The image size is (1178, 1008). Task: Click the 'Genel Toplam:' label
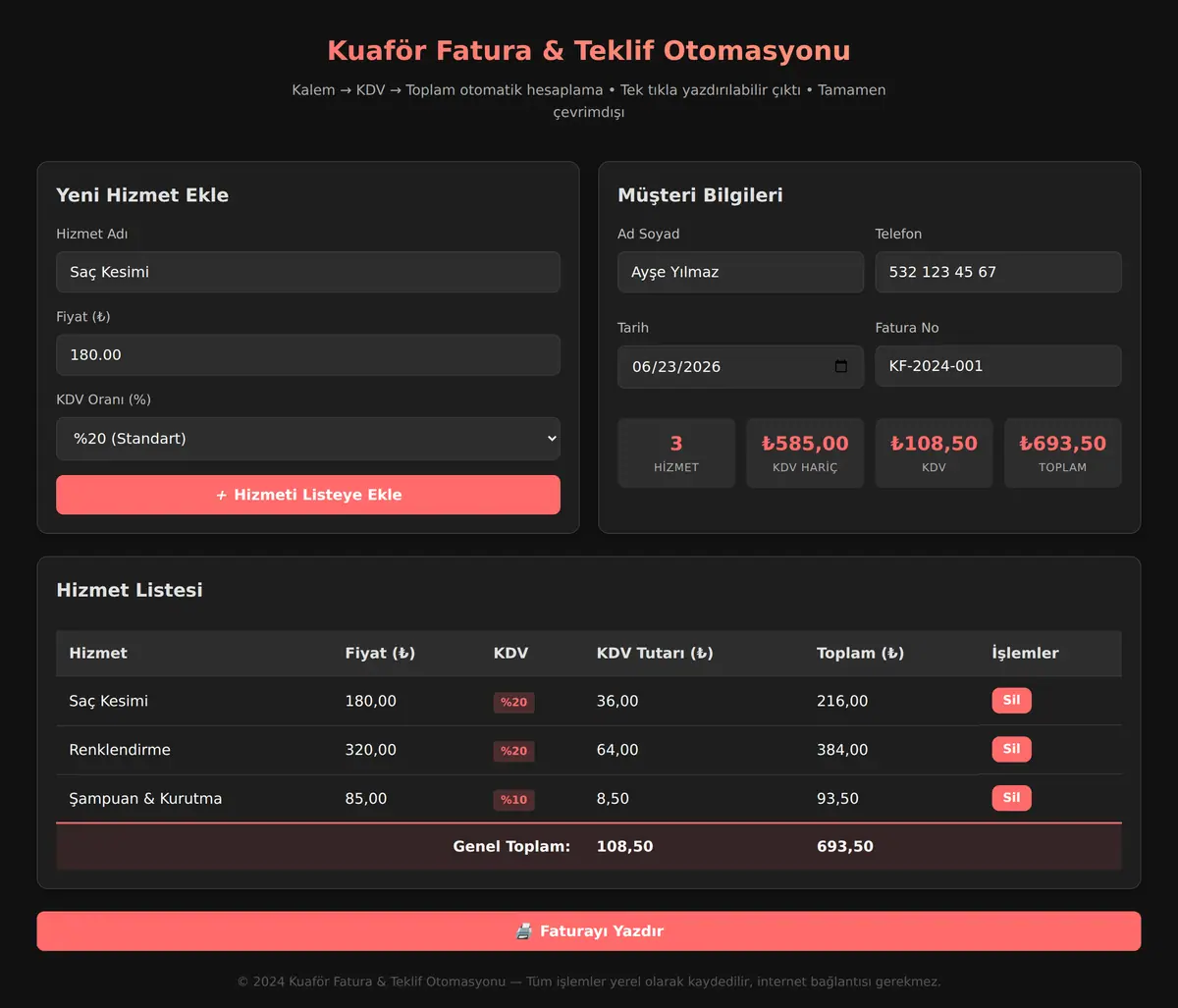[511, 846]
